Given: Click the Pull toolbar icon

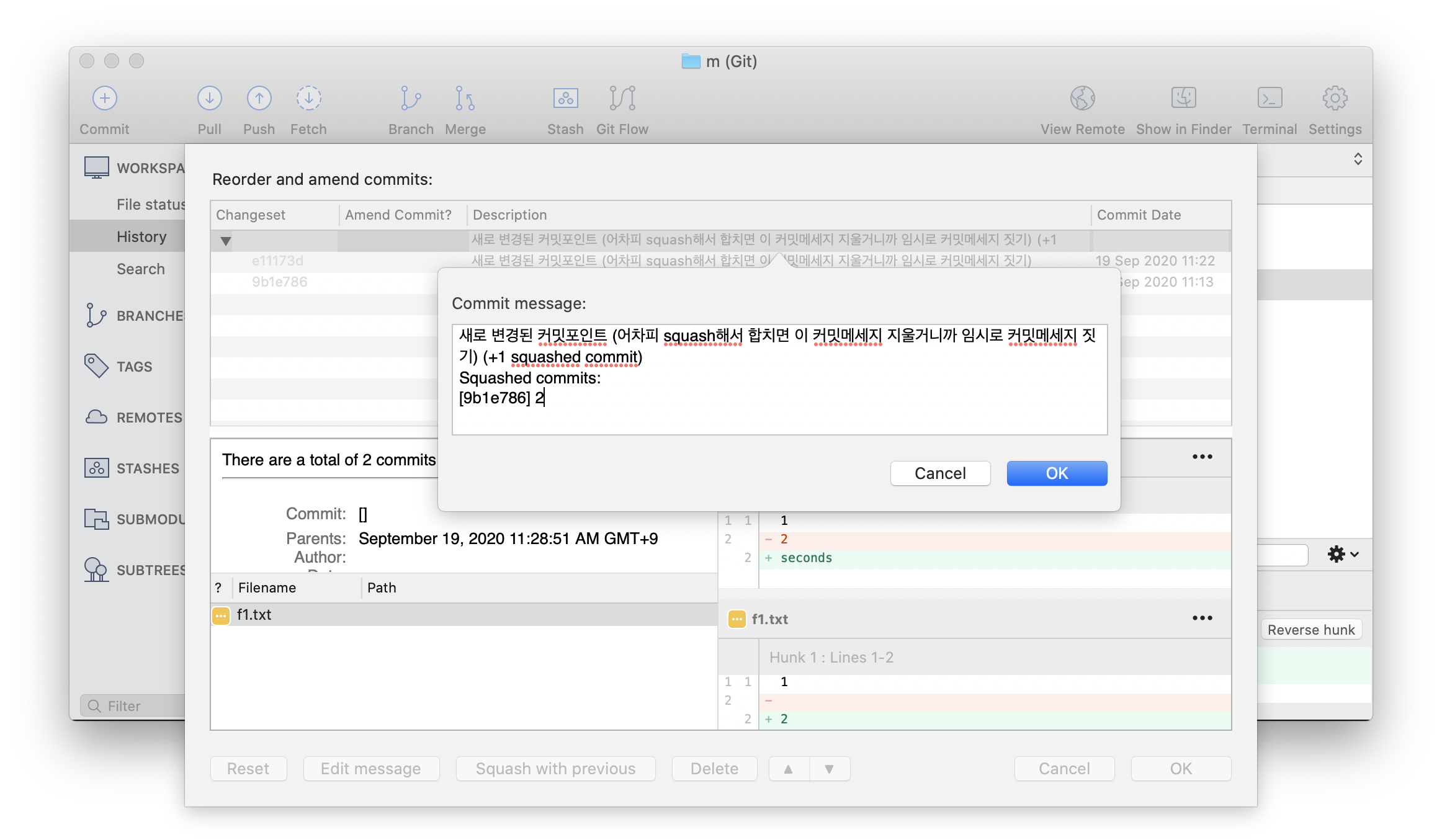Looking at the screenshot, I should pyautogui.click(x=209, y=98).
